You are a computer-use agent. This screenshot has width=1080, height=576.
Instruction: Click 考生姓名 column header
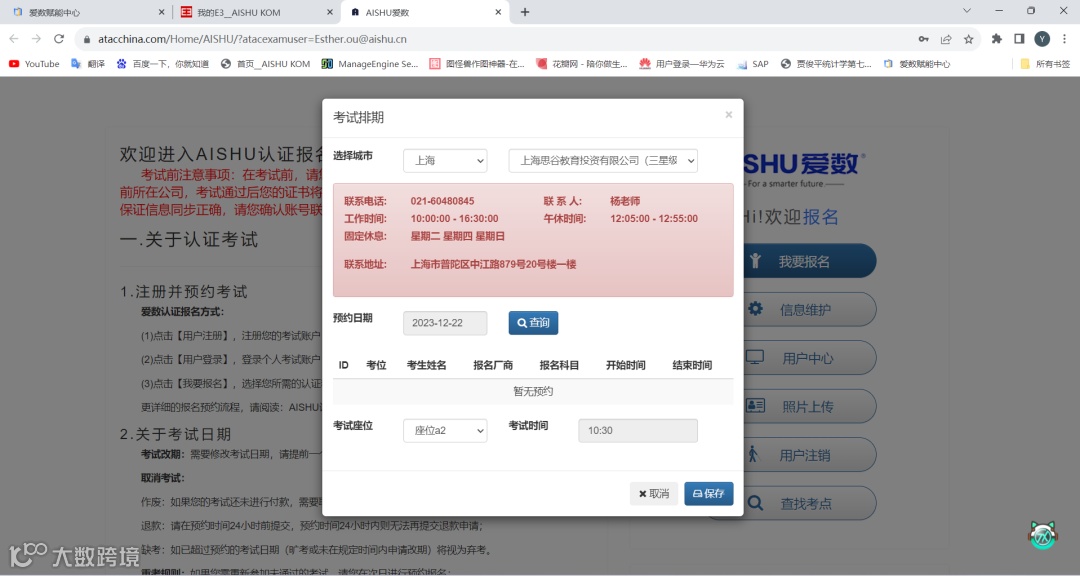426,365
